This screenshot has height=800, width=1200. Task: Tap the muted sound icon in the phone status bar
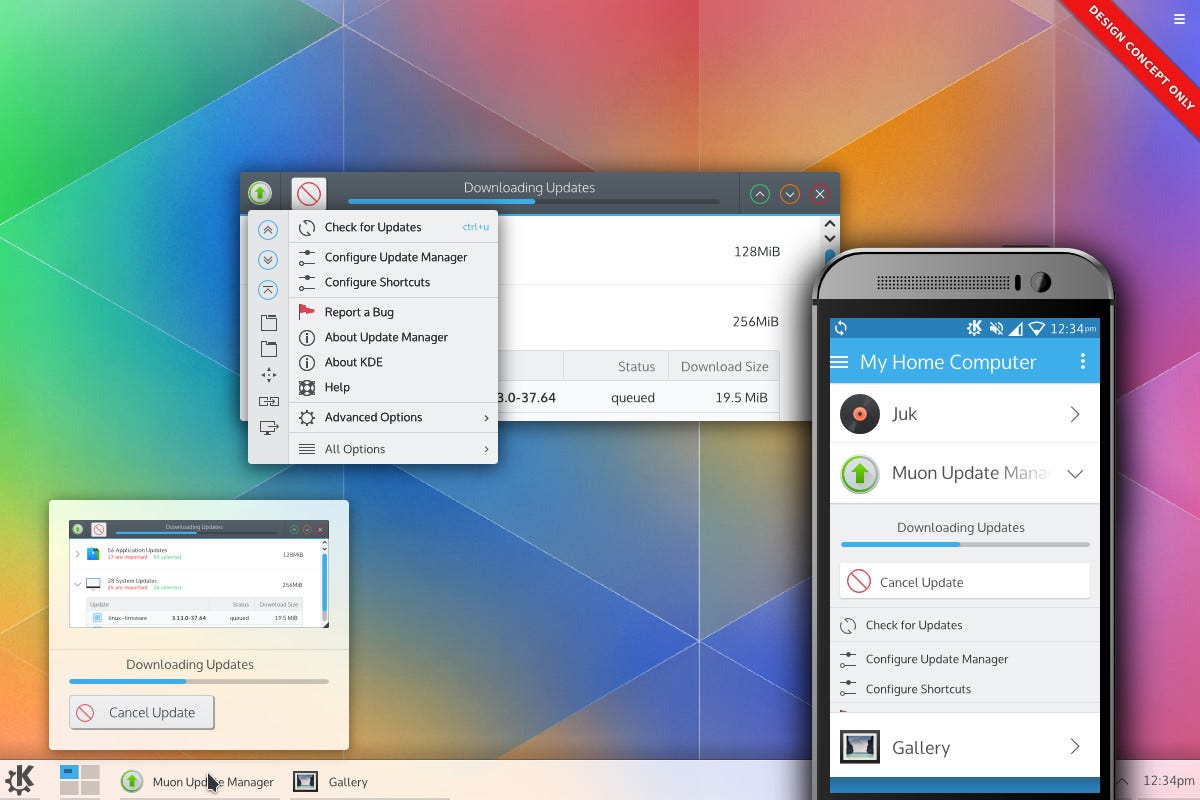point(996,328)
